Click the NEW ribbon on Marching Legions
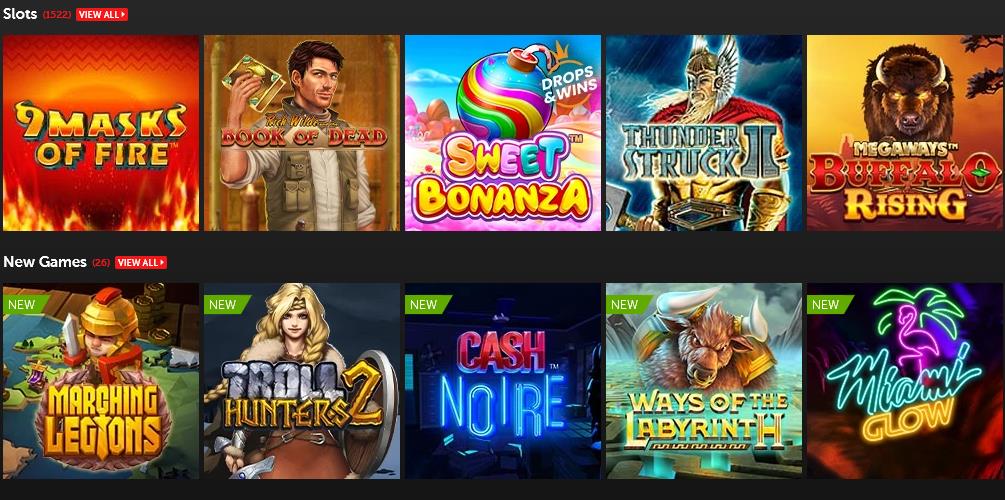The width and height of the screenshot is (1005, 500). pos(26,304)
